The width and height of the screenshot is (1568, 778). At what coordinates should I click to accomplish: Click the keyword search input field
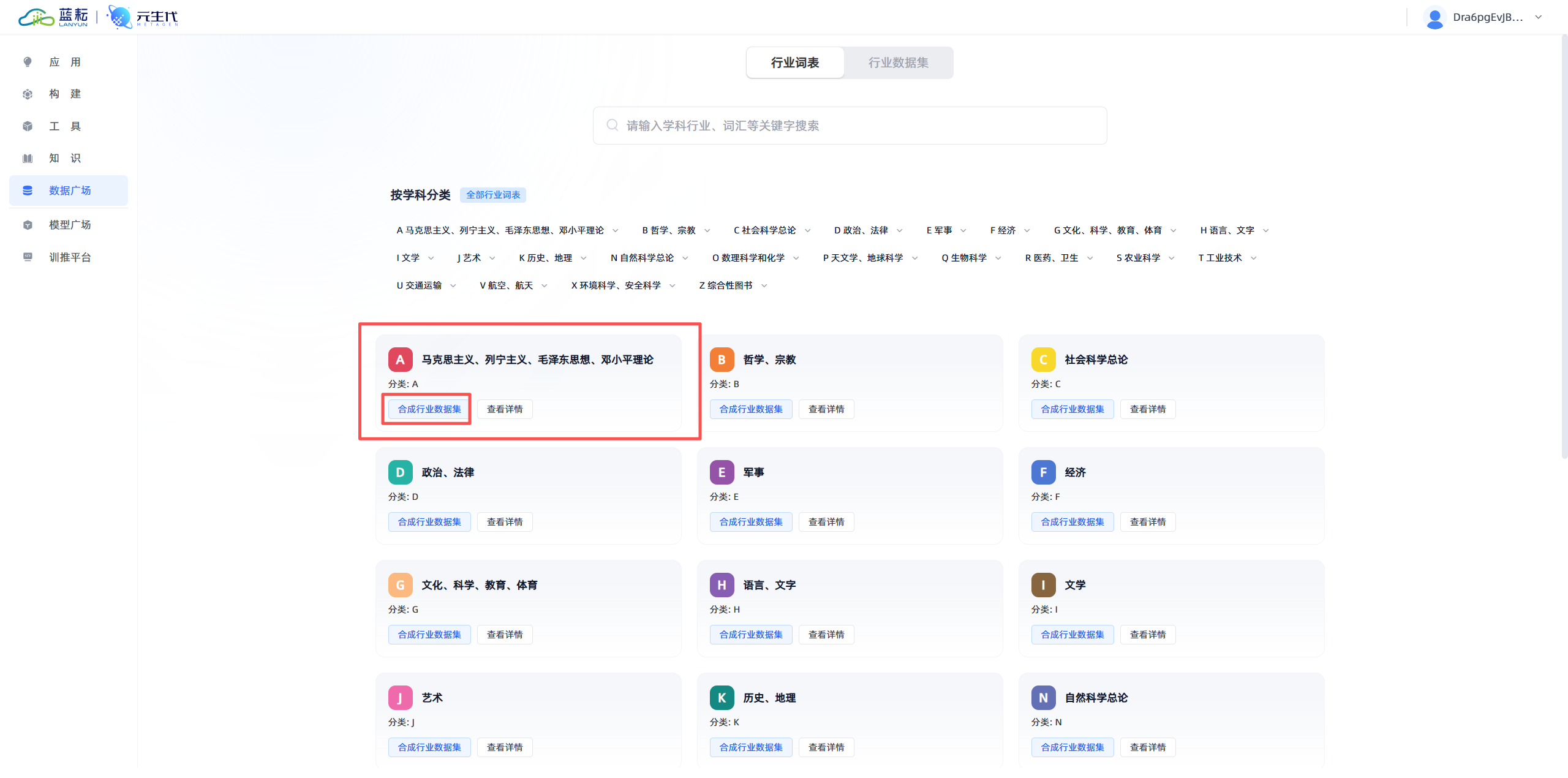[x=850, y=126]
